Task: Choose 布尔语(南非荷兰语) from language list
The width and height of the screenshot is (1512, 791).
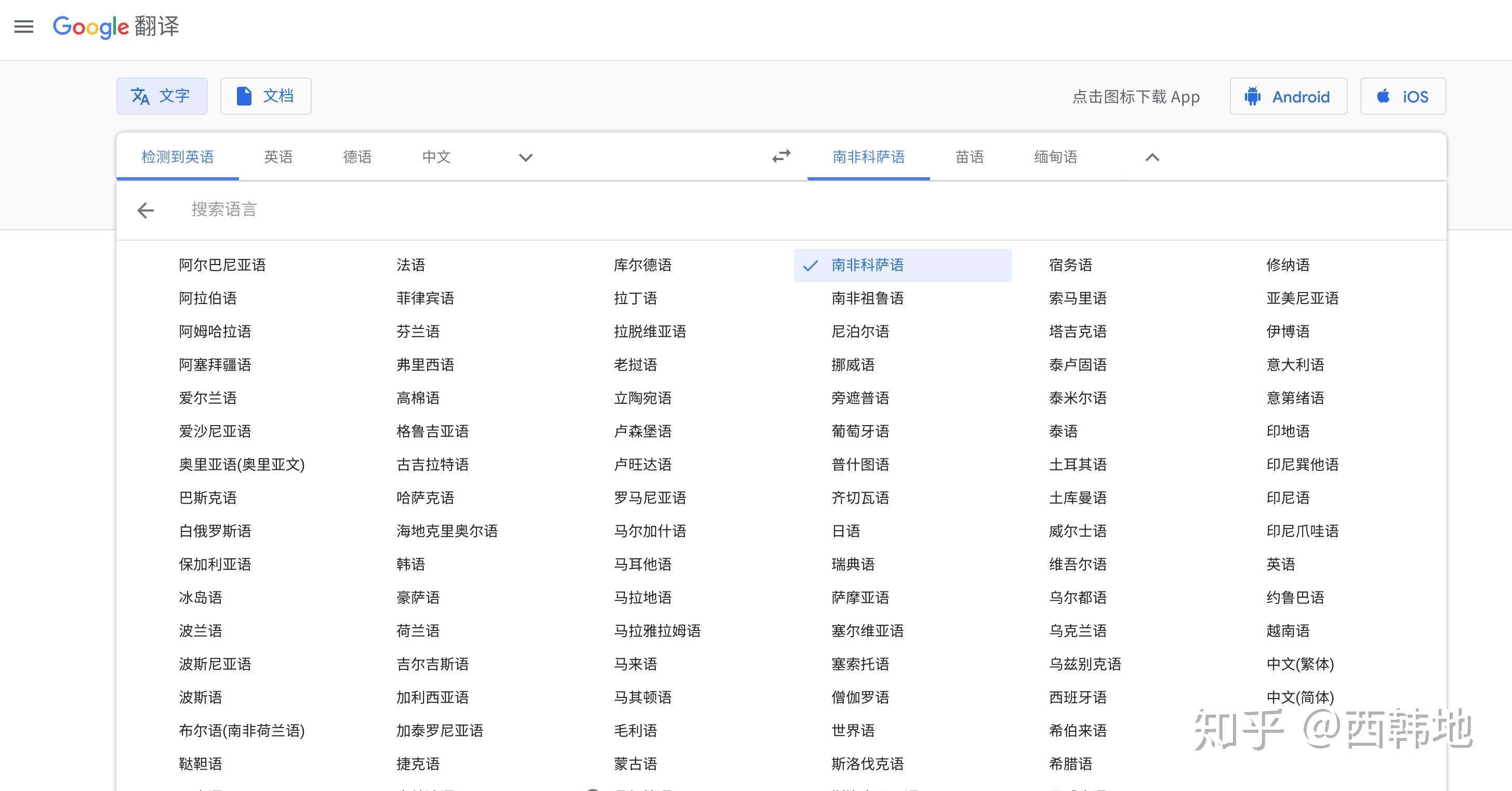Action: [x=242, y=731]
